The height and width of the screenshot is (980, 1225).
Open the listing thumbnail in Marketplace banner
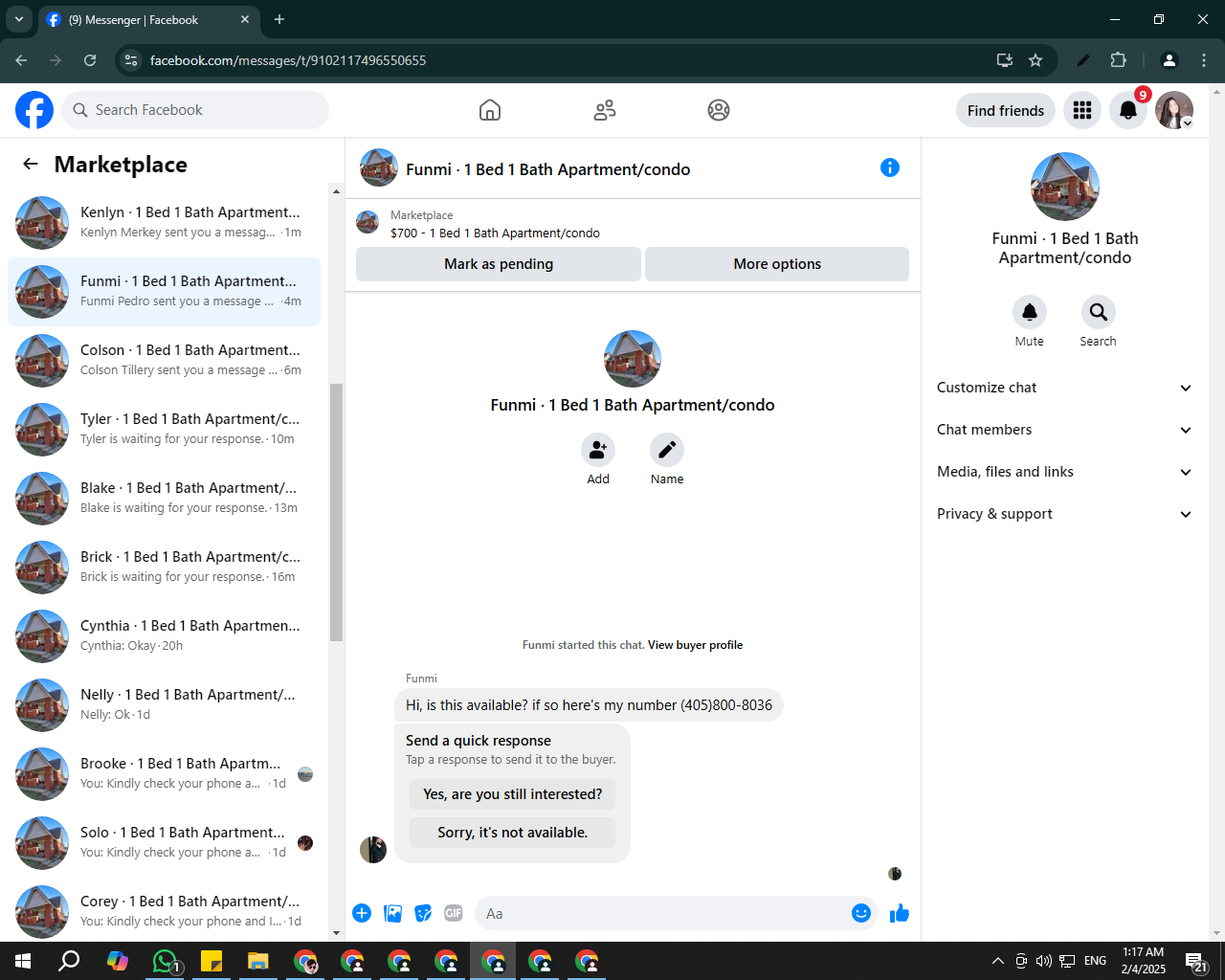[x=367, y=223]
